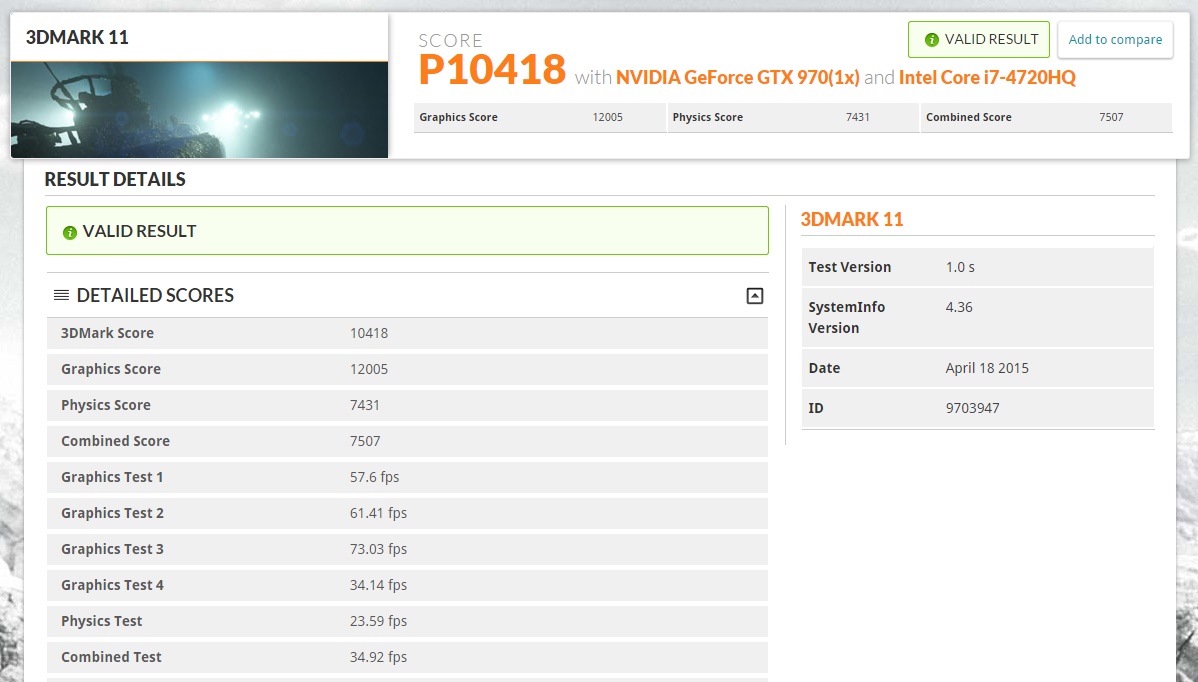Click the SystemInfo Version value 4.36
Screen dimensions: 1198x682
click(x=959, y=307)
